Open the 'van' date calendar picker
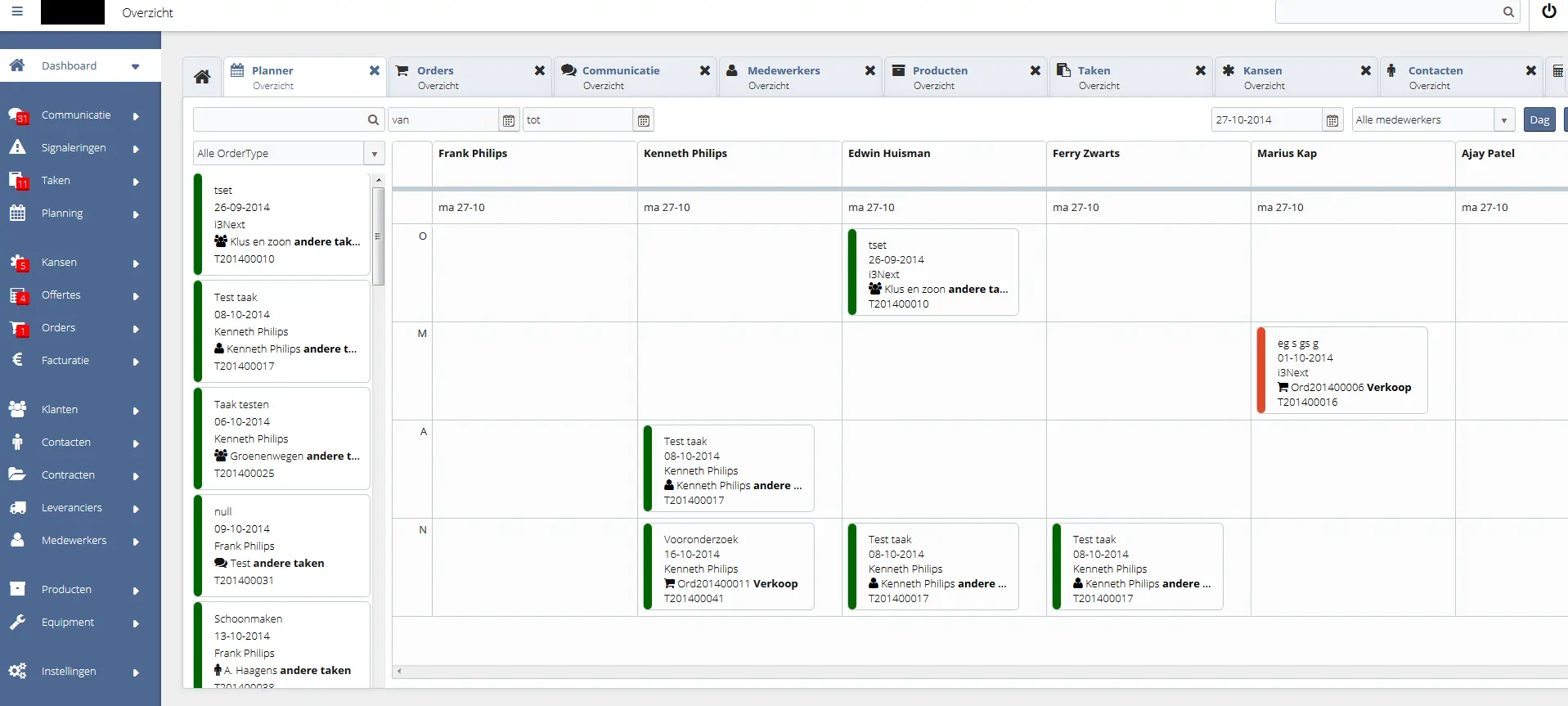 coord(509,120)
